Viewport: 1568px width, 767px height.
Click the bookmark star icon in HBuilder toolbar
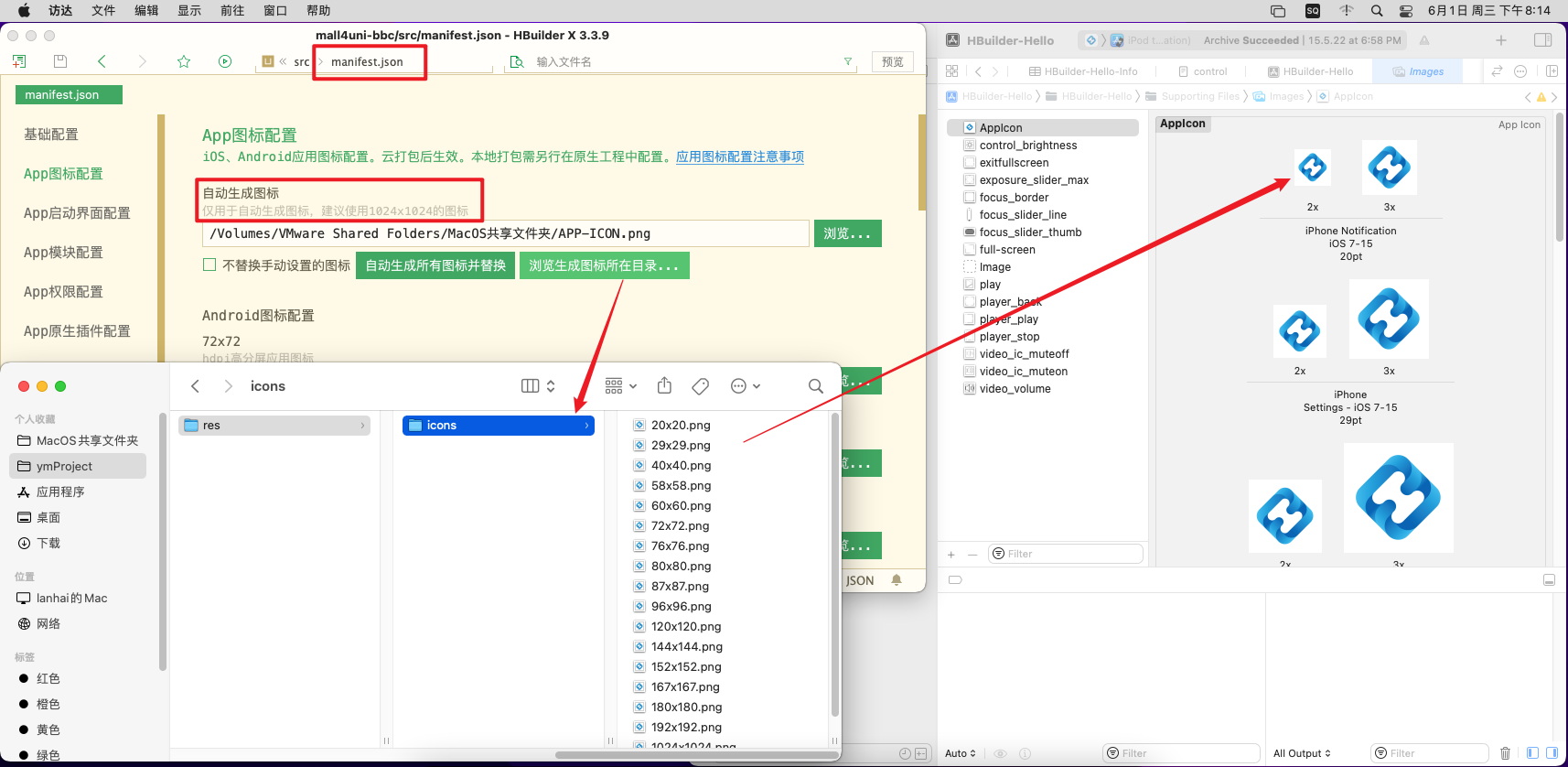pos(184,61)
